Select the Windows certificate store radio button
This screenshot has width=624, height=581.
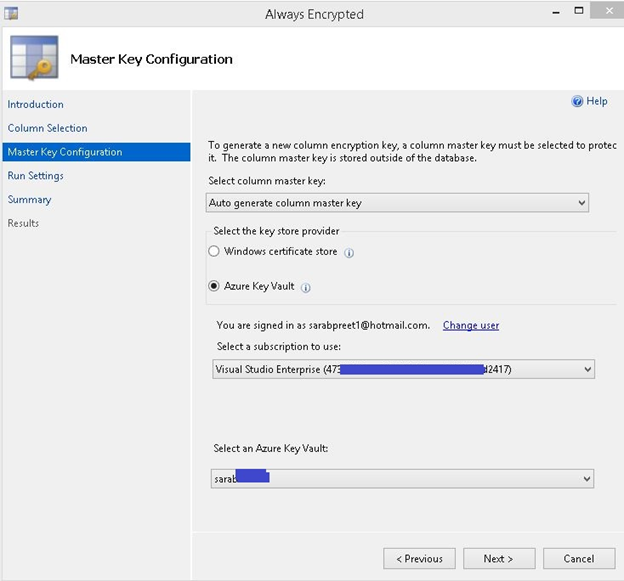coord(214,251)
